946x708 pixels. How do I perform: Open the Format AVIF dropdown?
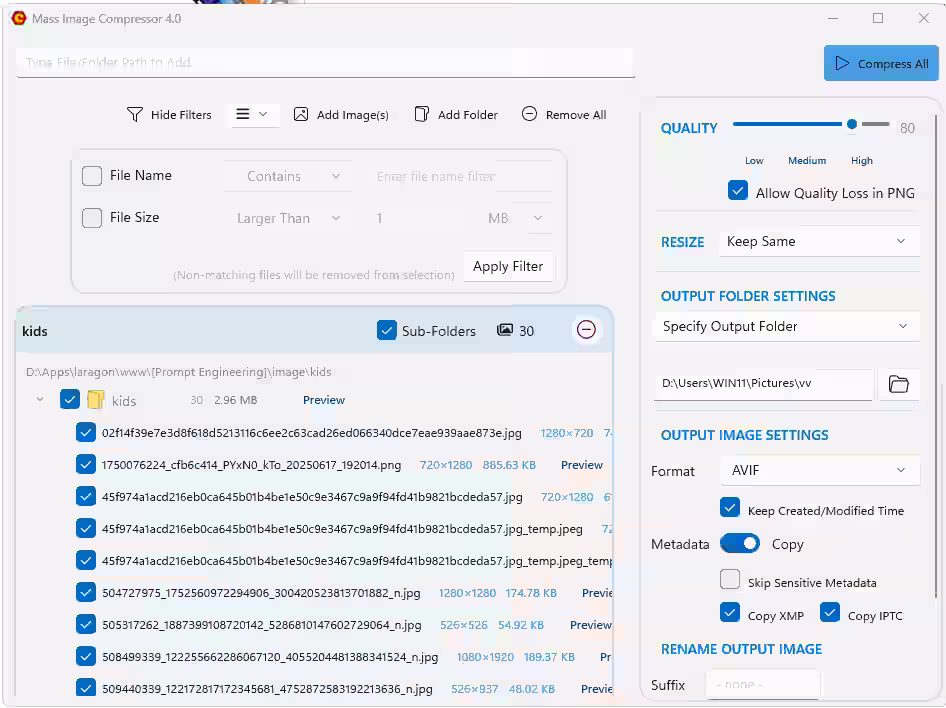point(819,470)
